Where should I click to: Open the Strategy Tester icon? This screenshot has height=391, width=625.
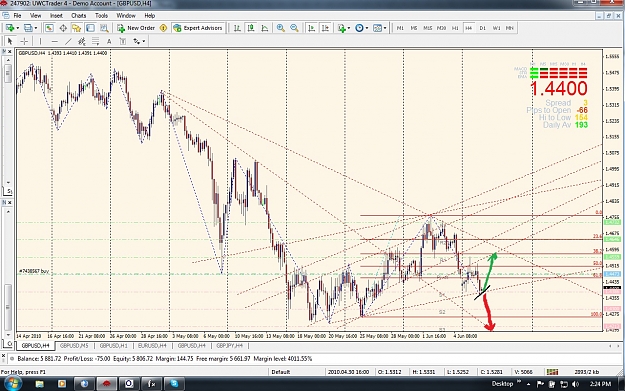(x=104, y=28)
